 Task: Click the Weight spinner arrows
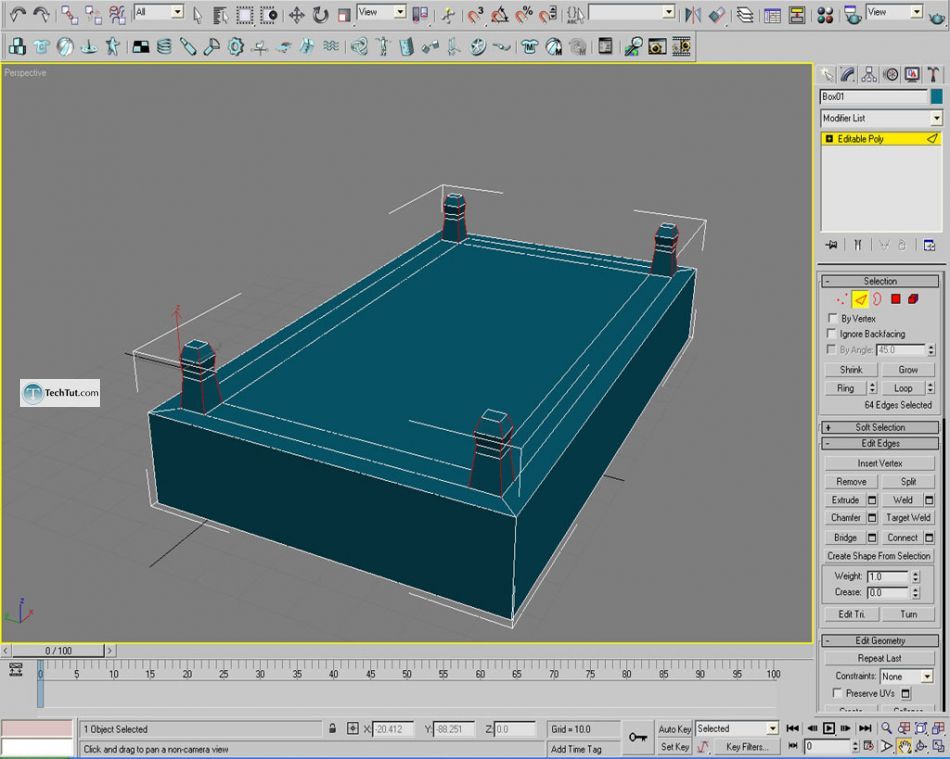coord(915,576)
